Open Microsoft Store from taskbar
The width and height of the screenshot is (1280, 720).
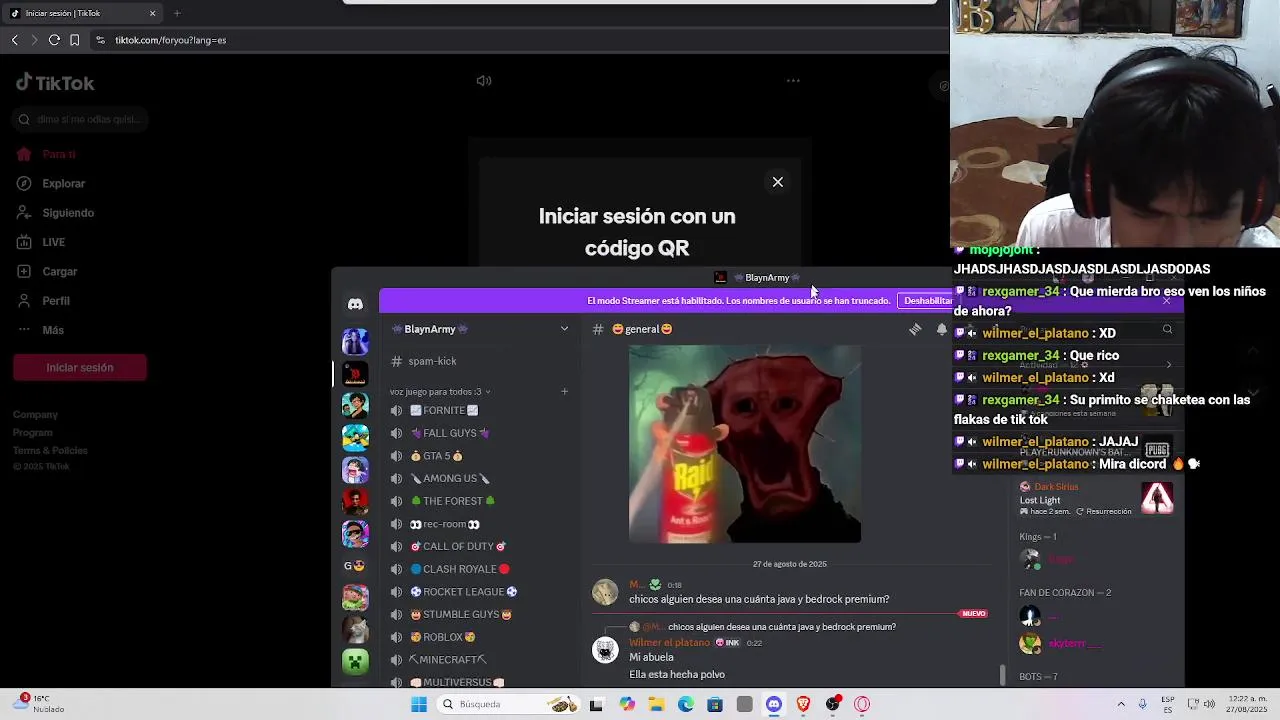click(x=715, y=704)
